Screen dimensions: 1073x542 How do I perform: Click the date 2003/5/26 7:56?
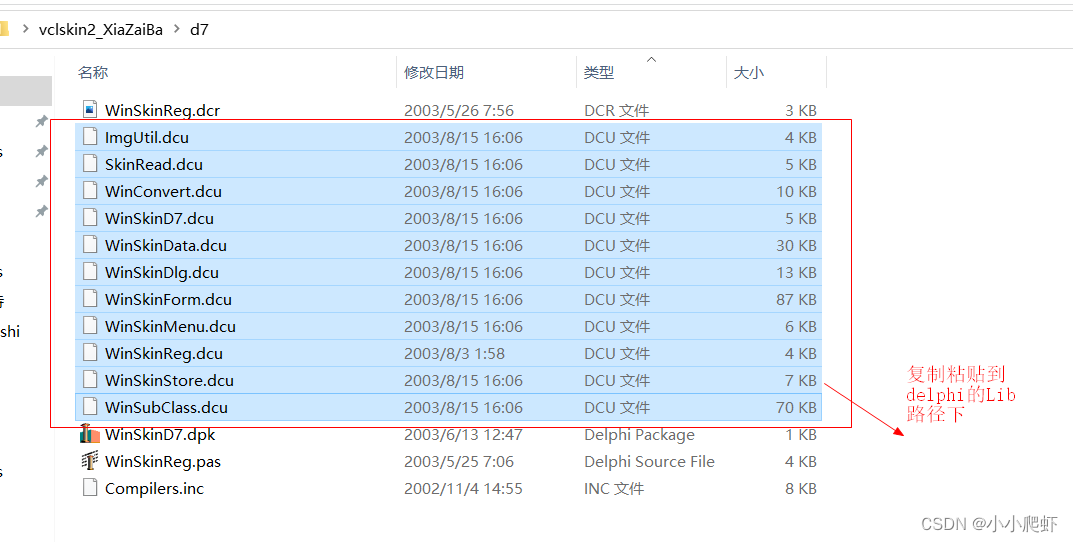[458, 110]
